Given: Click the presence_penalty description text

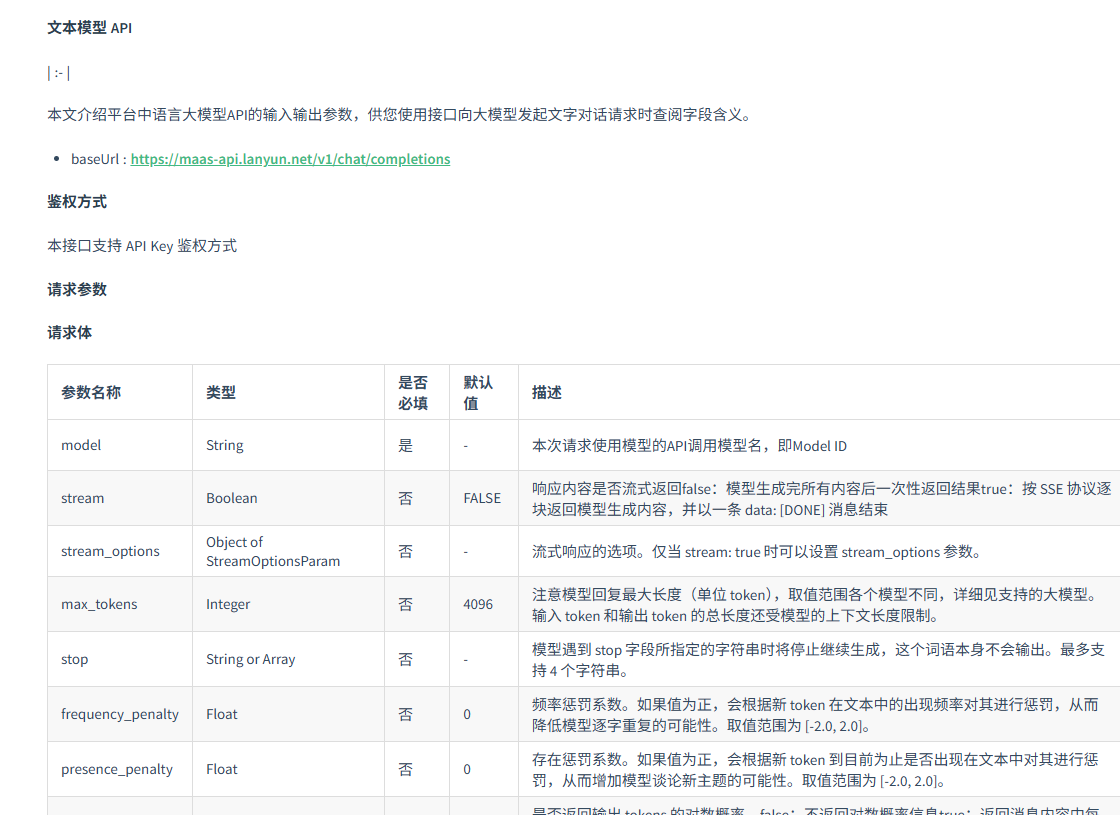Looking at the screenshot, I should pyautogui.click(x=815, y=769).
